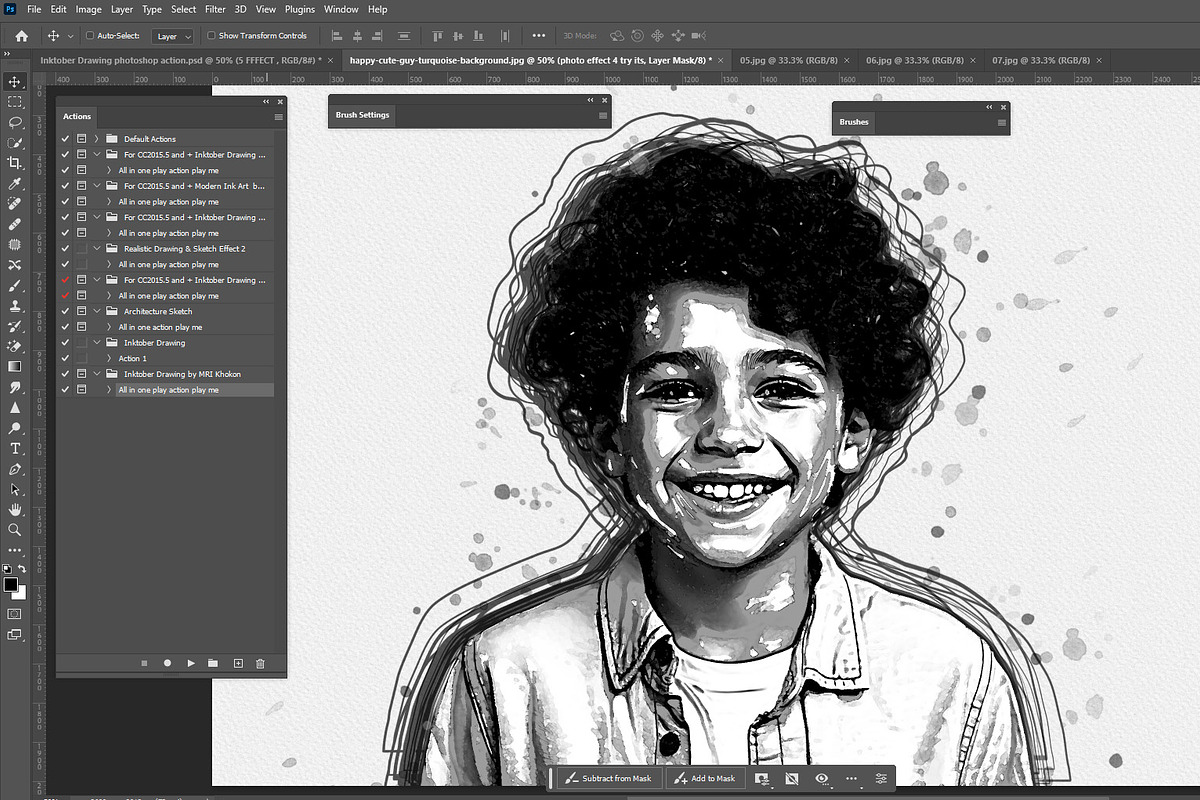Click the Quick Mask mode icon
The width and height of the screenshot is (1200, 800).
coord(15,613)
